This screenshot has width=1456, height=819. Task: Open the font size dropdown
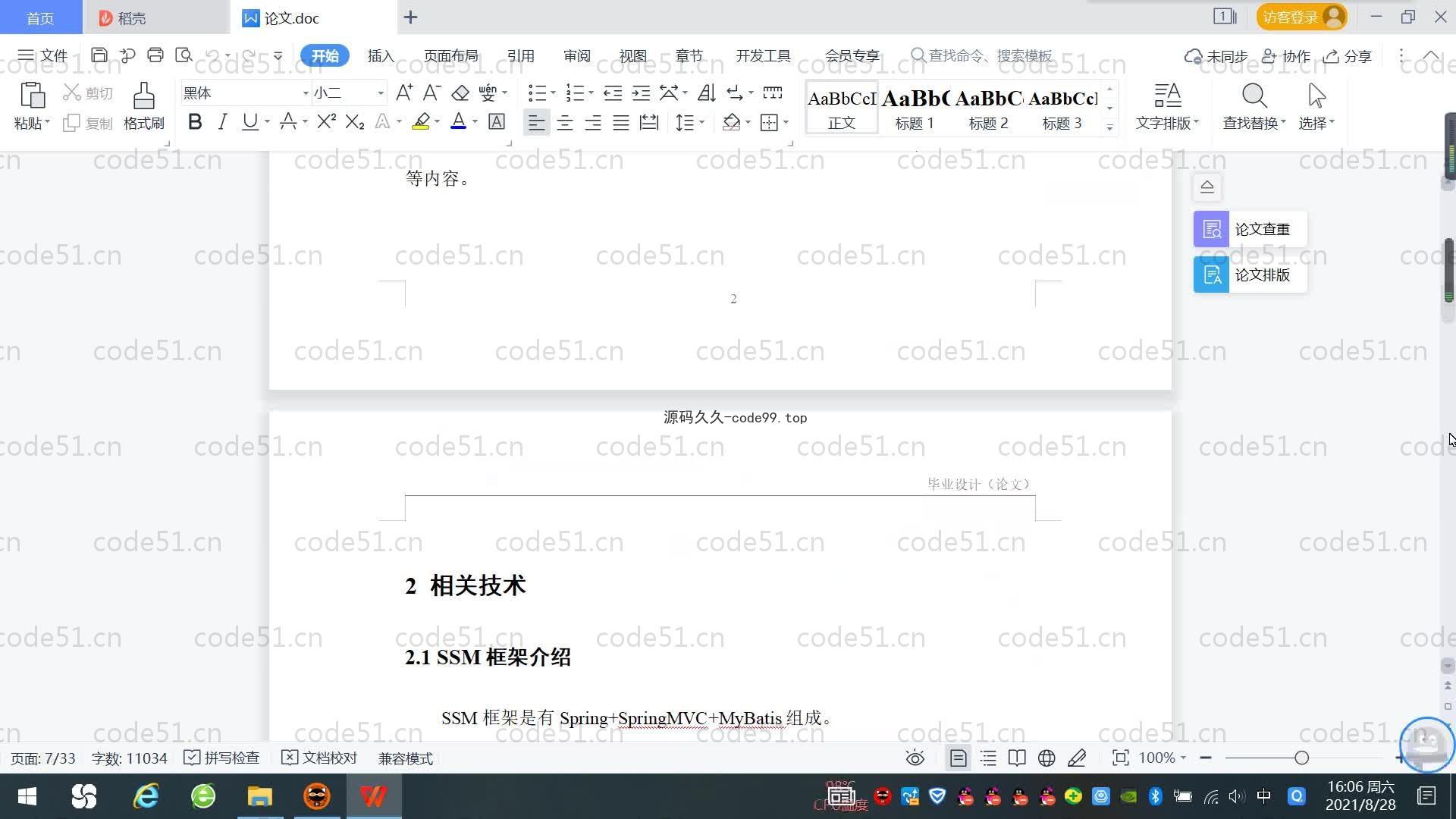pyautogui.click(x=381, y=93)
